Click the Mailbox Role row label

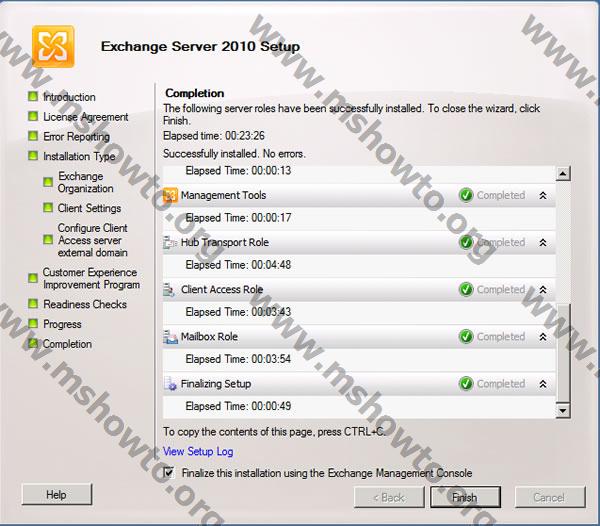coord(209,337)
